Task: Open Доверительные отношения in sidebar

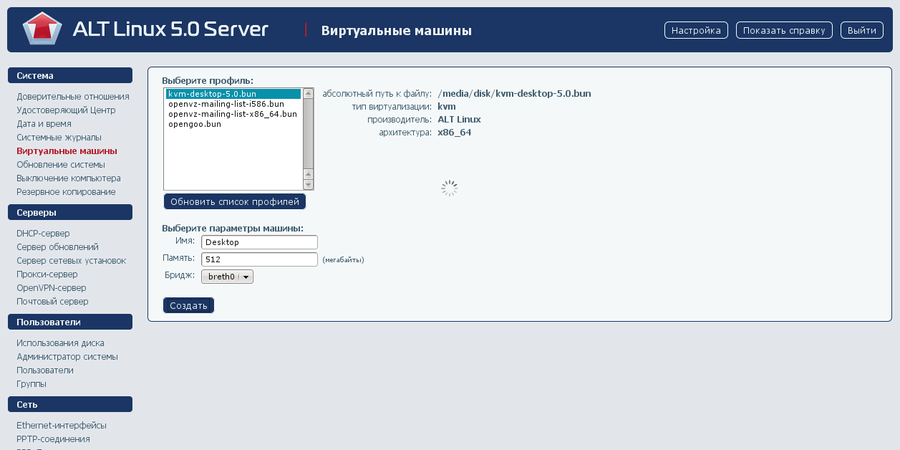Action: coord(73,96)
